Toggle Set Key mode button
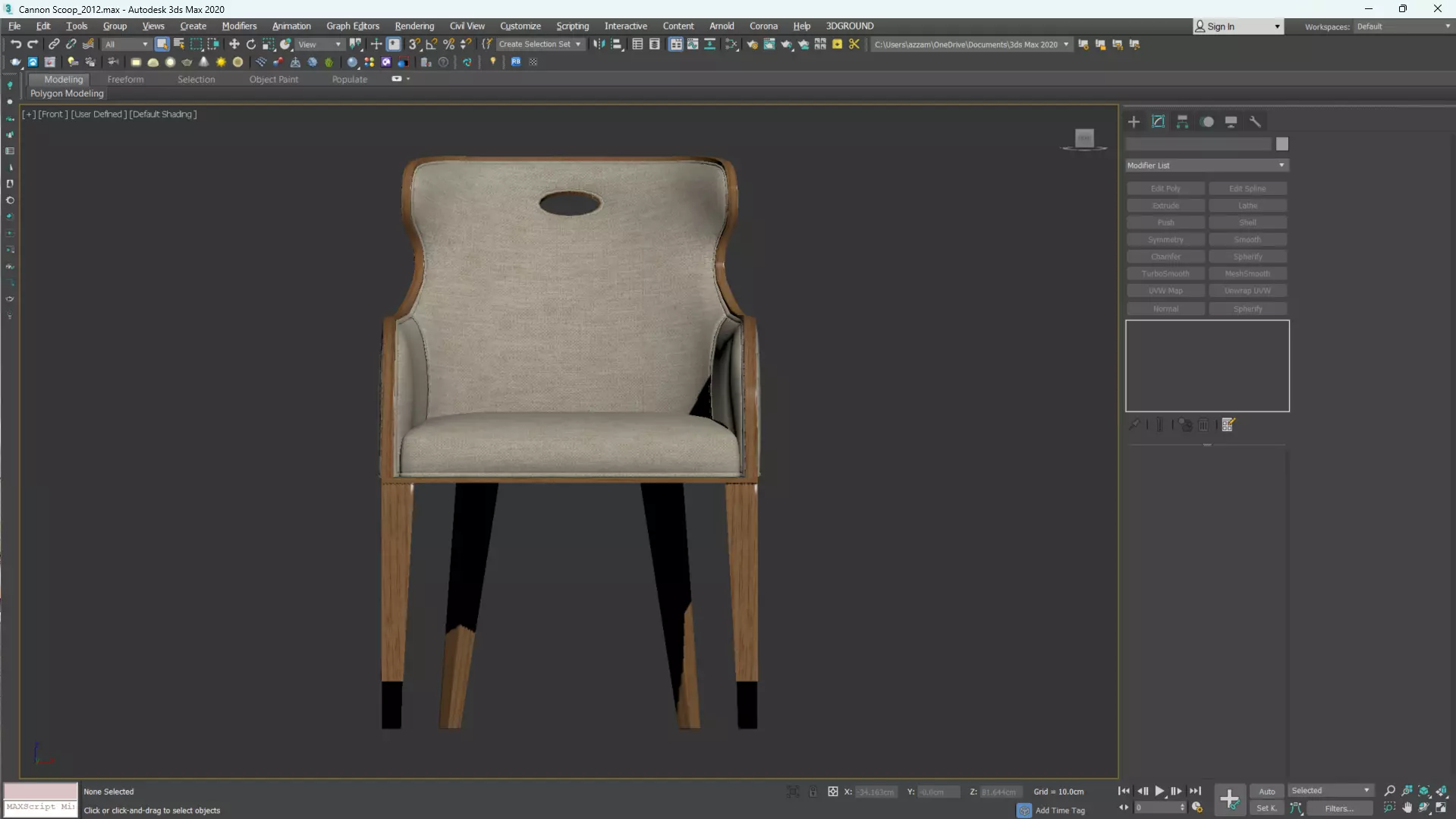Screen dimensions: 1456x819 click(1267, 808)
